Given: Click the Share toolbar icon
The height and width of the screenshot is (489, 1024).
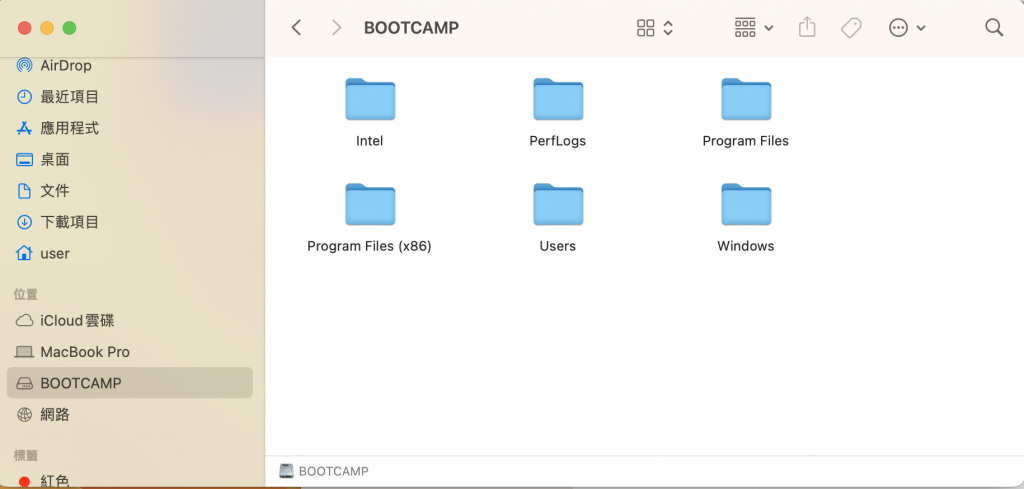Looking at the screenshot, I should pos(808,27).
